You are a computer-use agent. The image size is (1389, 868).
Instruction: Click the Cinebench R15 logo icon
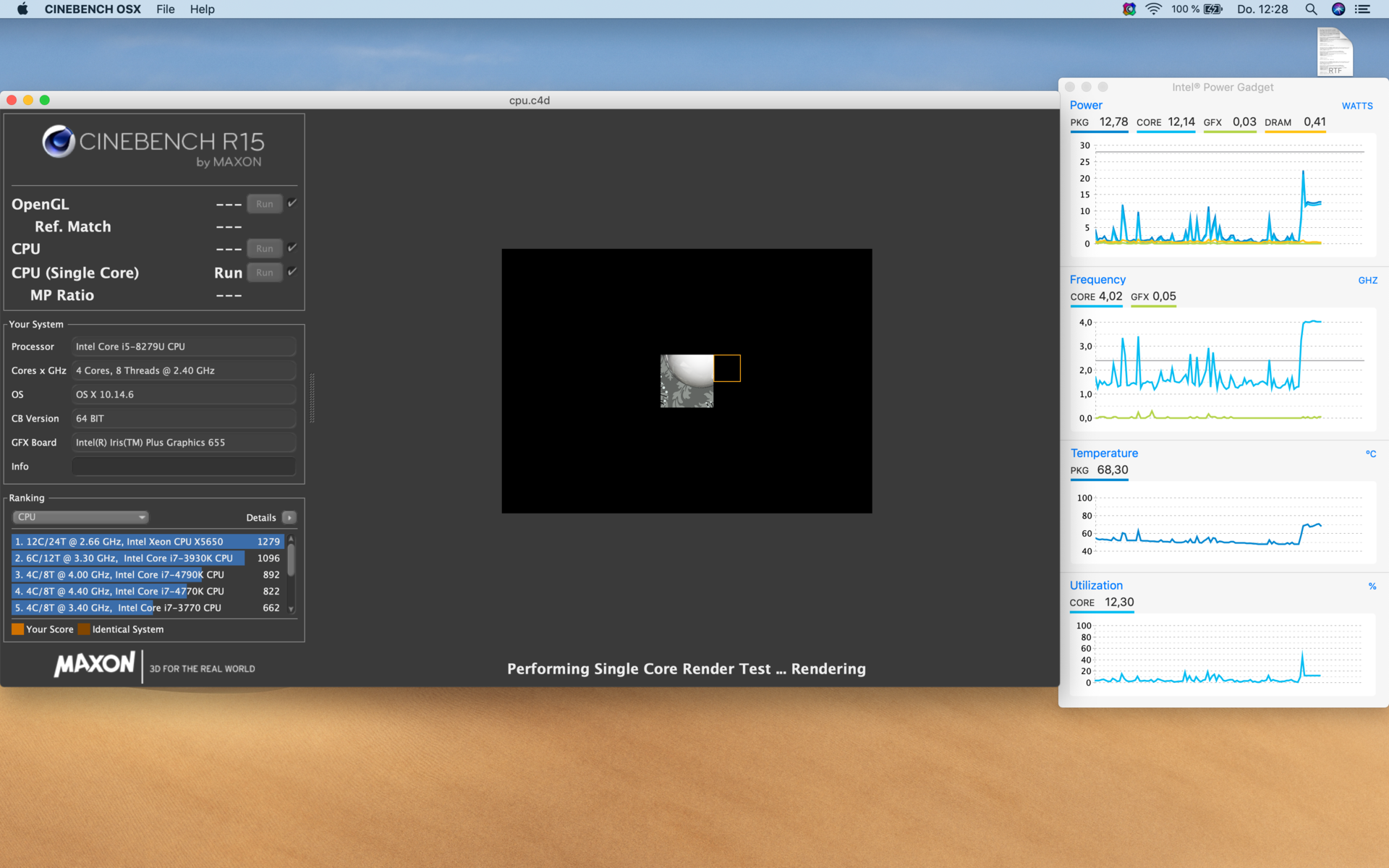[x=59, y=142]
